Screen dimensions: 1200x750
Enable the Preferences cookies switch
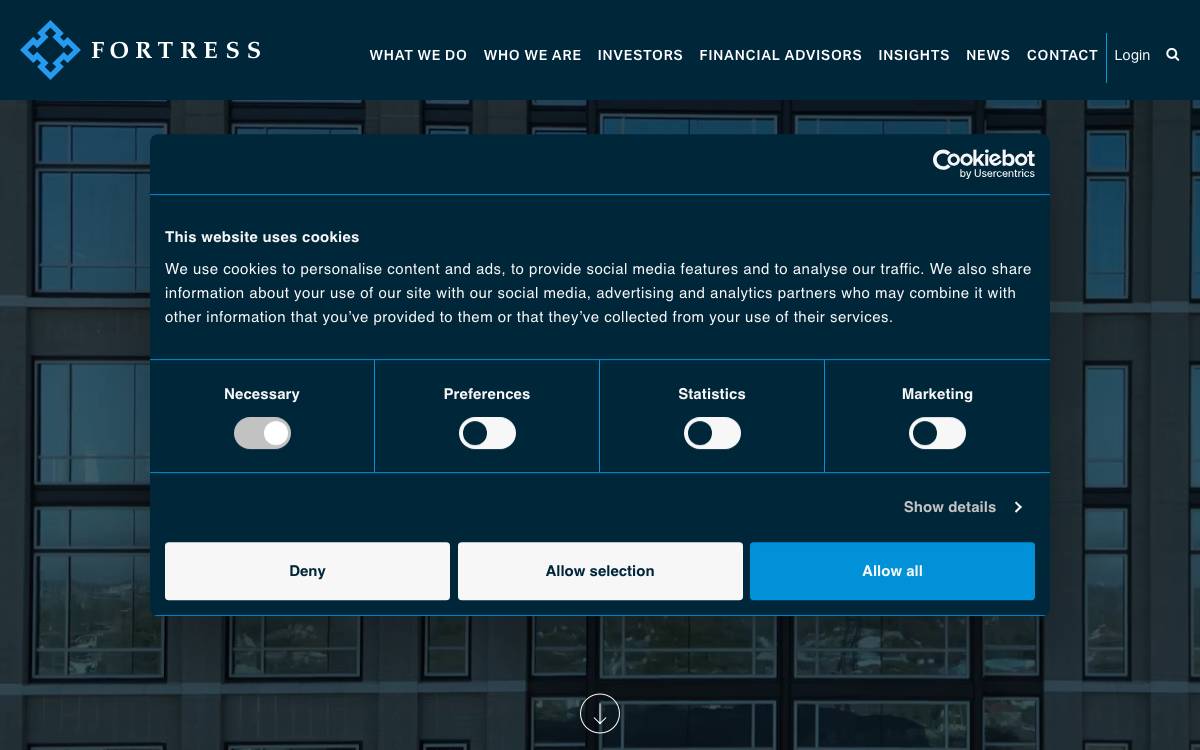pyautogui.click(x=487, y=433)
